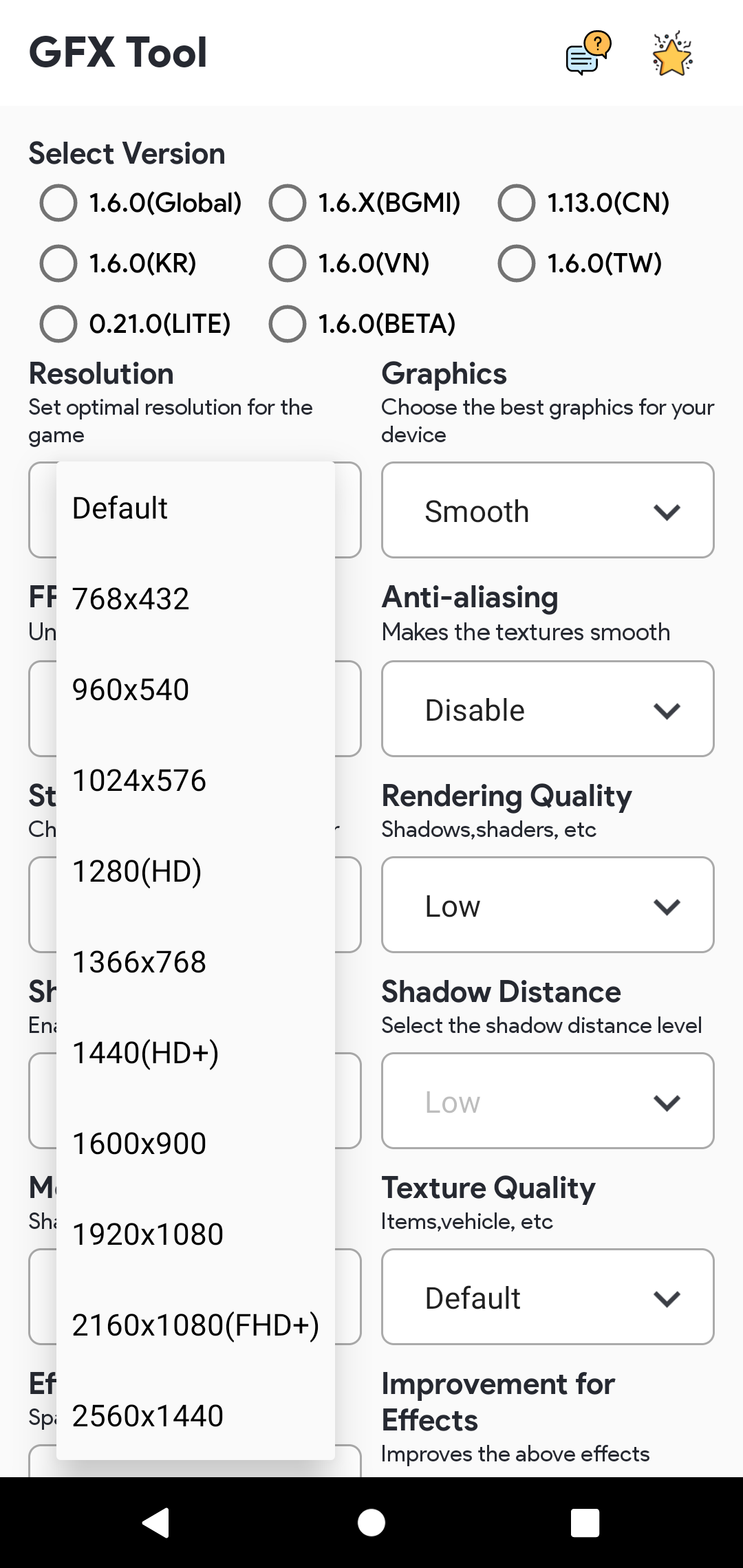Screen dimensions: 743x1568
Task: Select the 1.6.0(Global) version radio button
Action: [58, 203]
